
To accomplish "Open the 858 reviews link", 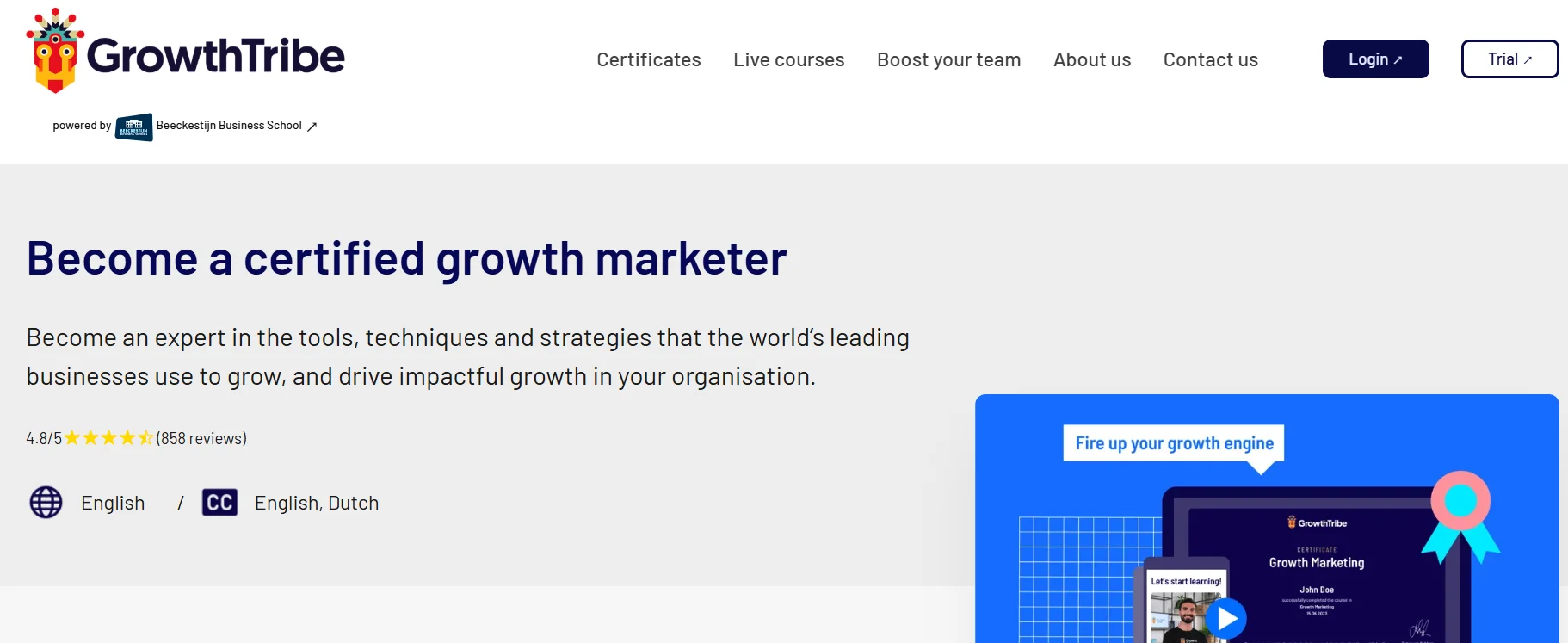I will pyautogui.click(x=201, y=438).
